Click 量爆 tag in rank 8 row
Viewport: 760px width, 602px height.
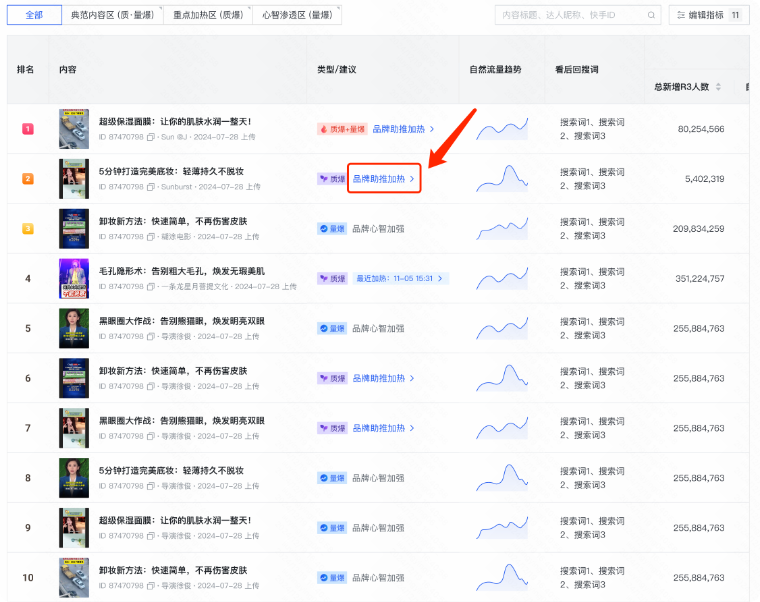tap(332, 478)
